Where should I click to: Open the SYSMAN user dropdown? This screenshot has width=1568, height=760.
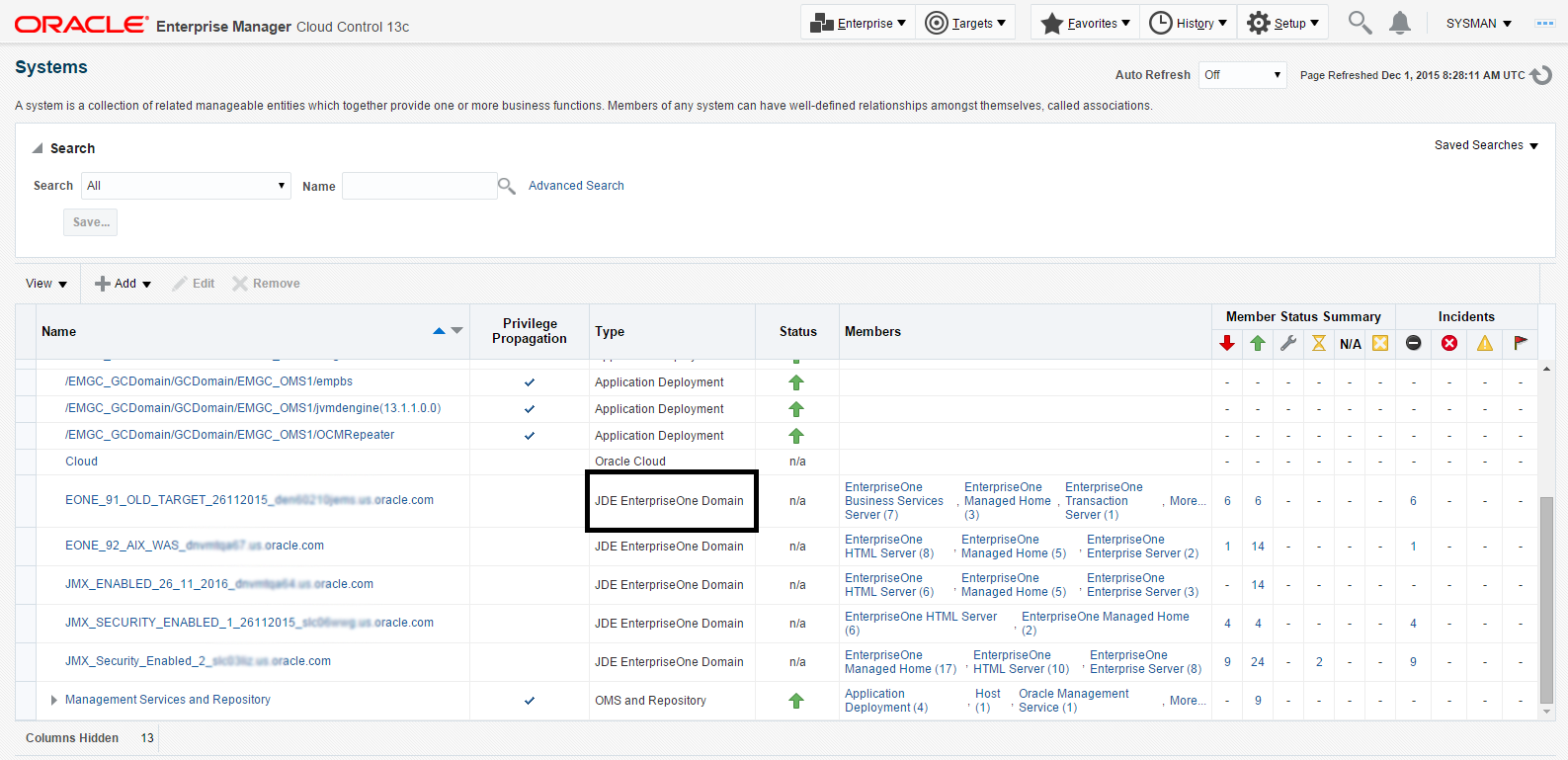click(x=1479, y=24)
